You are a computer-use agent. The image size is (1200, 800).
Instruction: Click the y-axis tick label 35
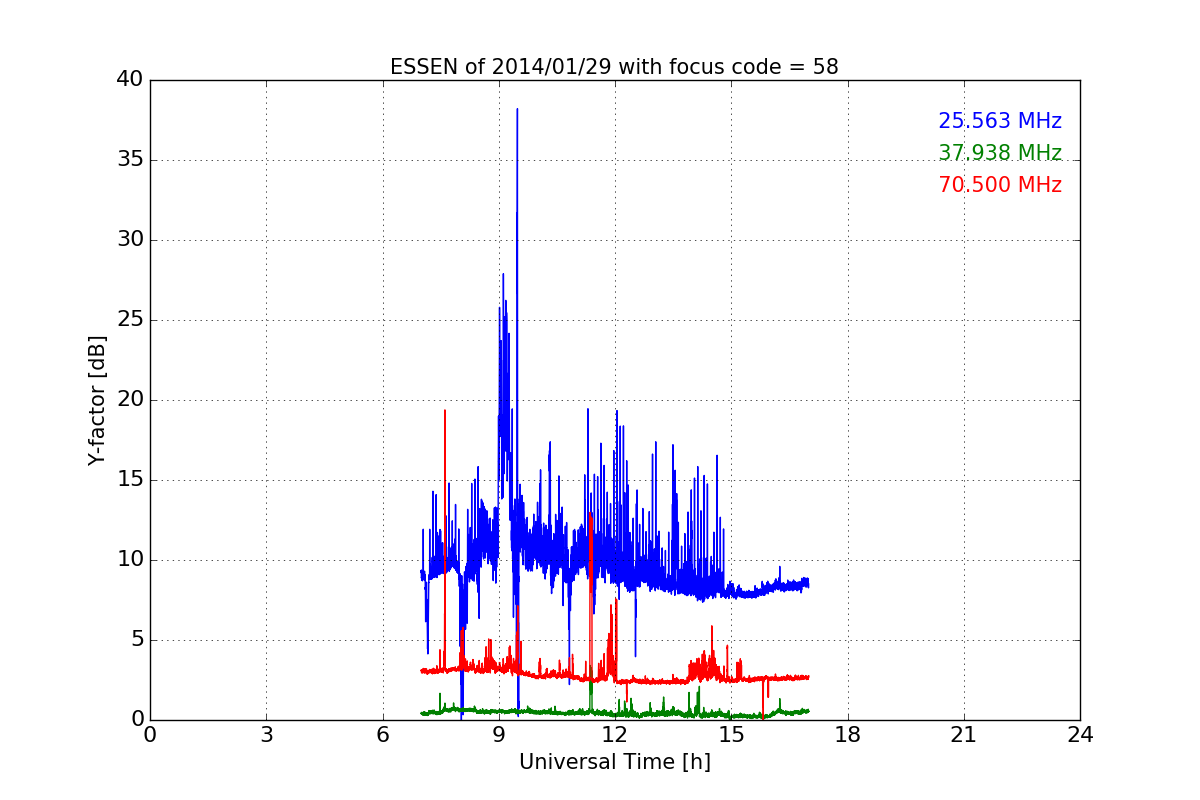129,160
